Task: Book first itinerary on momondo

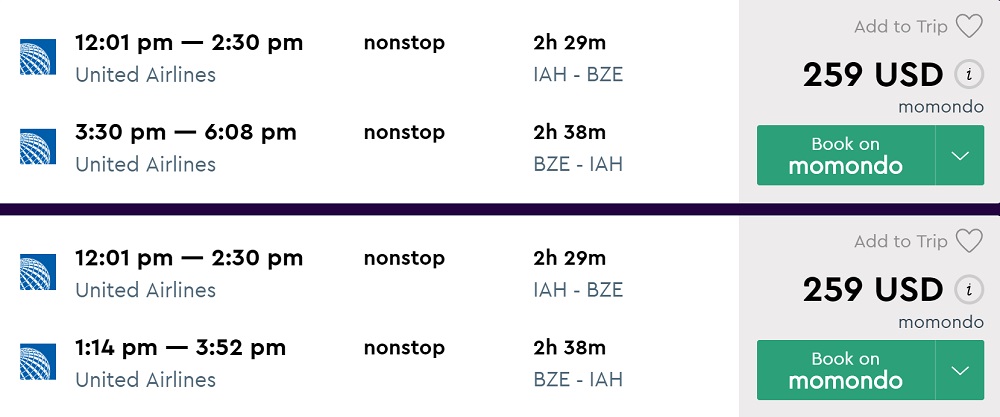Action: [845, 155]
